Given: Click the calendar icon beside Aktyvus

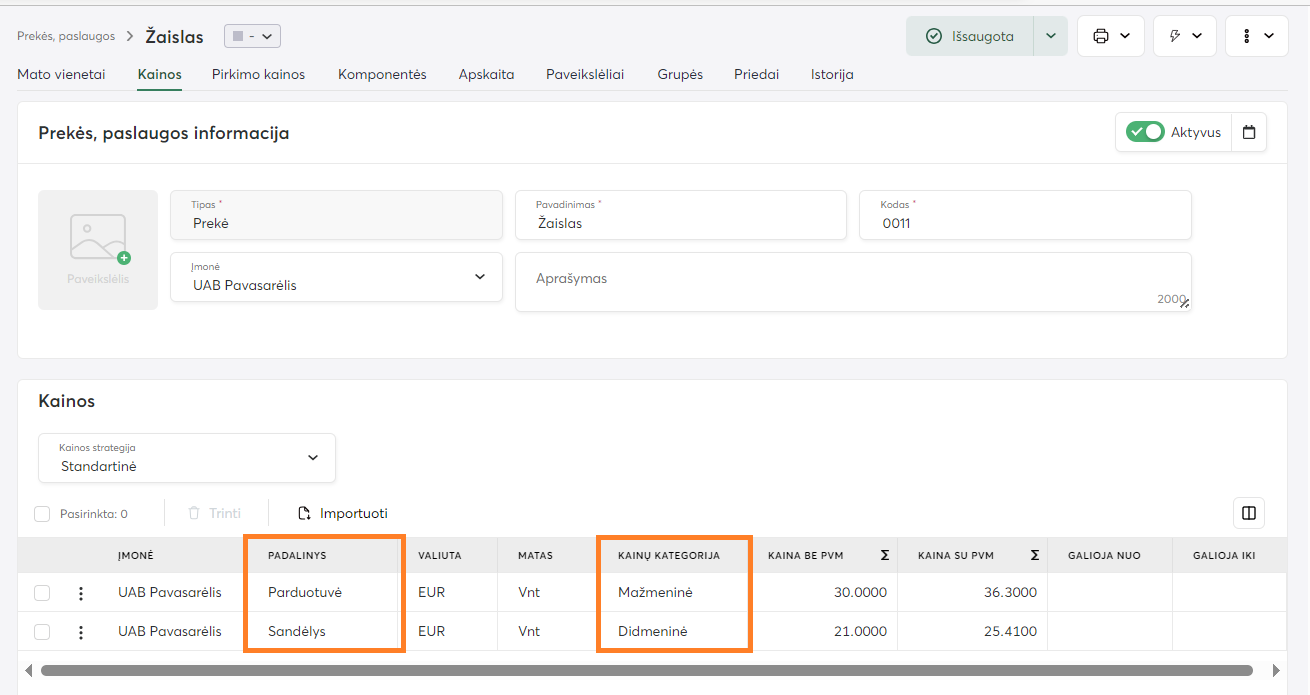Looking at the screenshot, I should (x=1249, y=132).
